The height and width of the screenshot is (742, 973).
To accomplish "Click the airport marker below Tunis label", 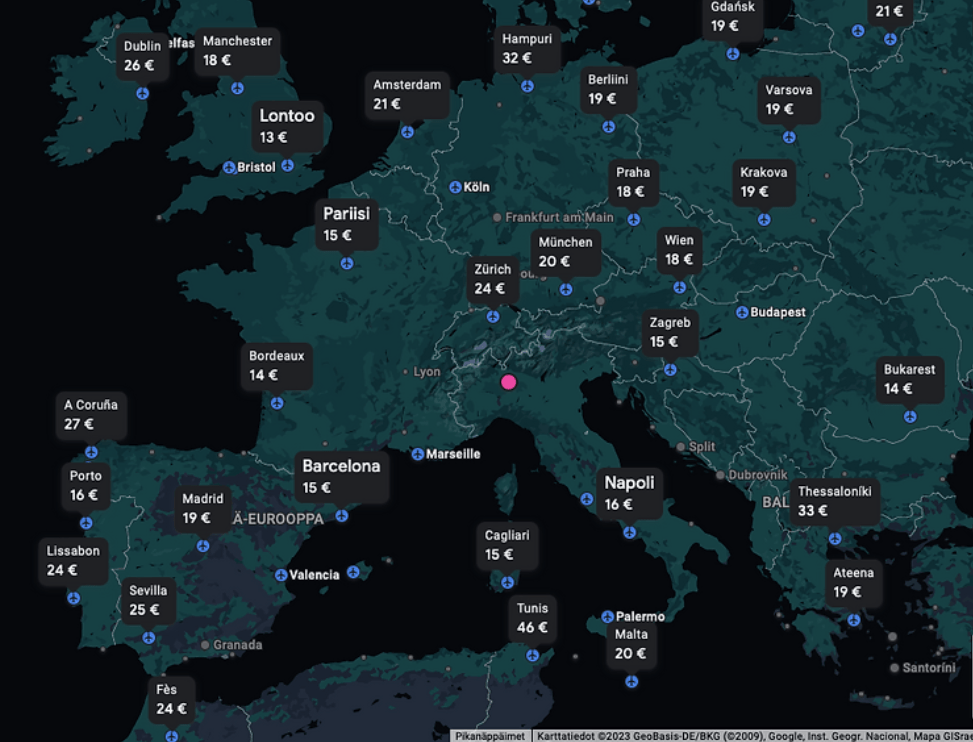I will click(x=532, y=655).
